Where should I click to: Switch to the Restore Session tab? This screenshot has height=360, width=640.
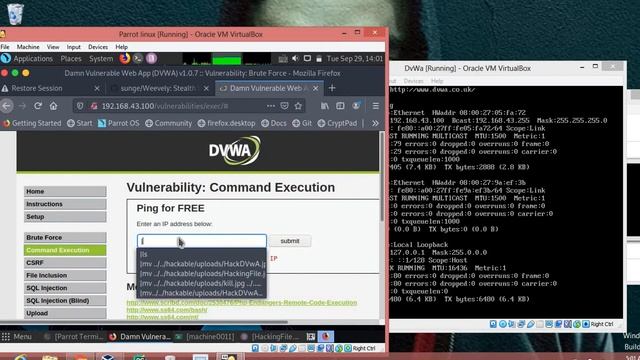(x=51, y=88)
